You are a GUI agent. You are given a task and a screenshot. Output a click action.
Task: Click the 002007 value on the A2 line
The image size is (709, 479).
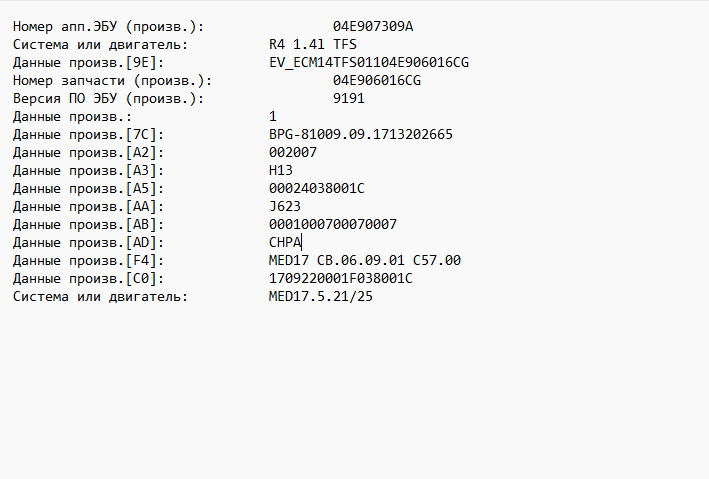pyautogui.click(x=293, y=152)
